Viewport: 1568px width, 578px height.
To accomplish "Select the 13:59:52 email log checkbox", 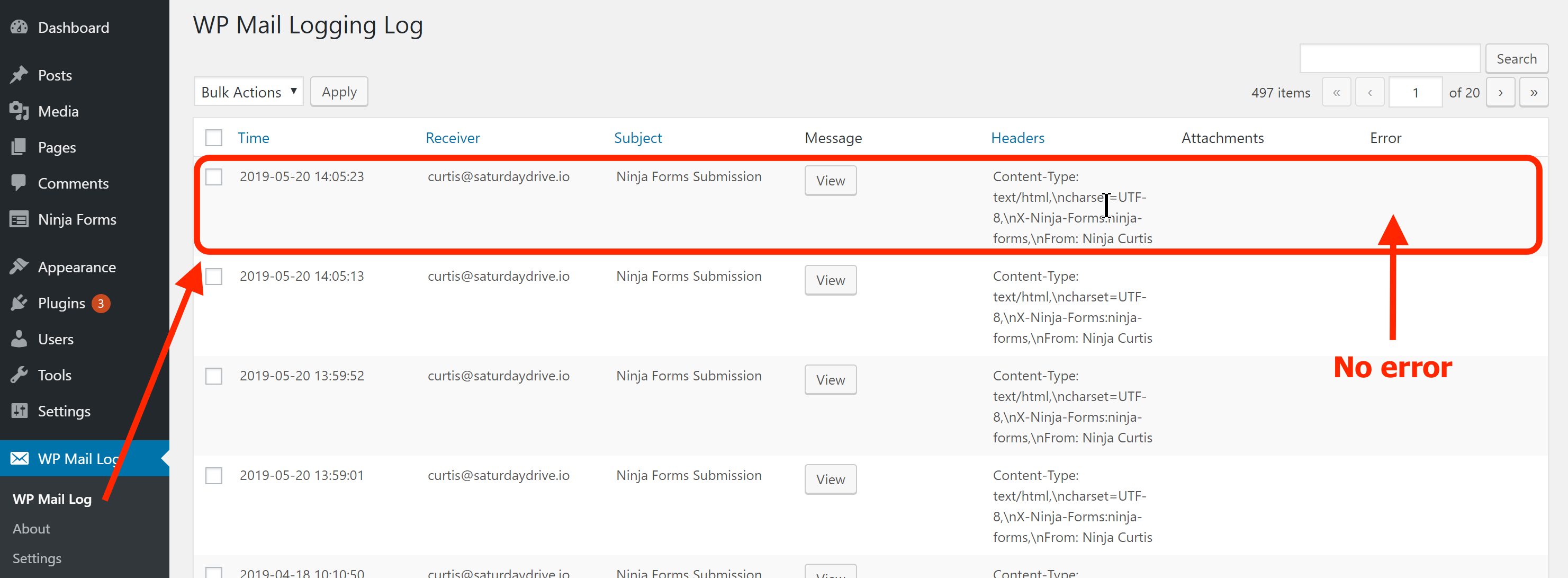I will tap(214, 376).
